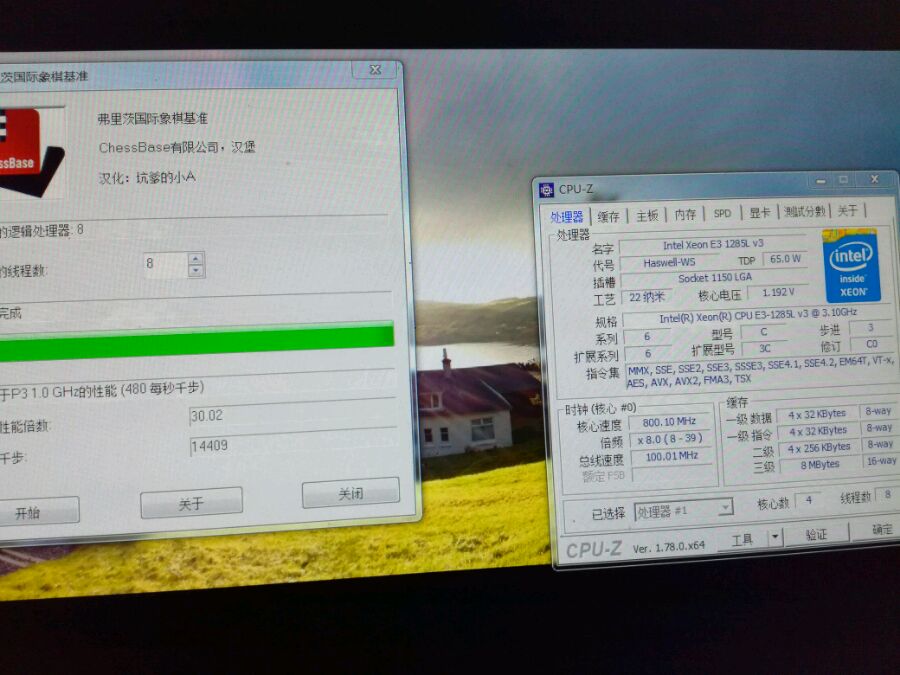Image resolution: width=900 pixels, height=675 pixels.
Task: Click the 关于 button in Fritz benchmark
Action: (191, 503)
